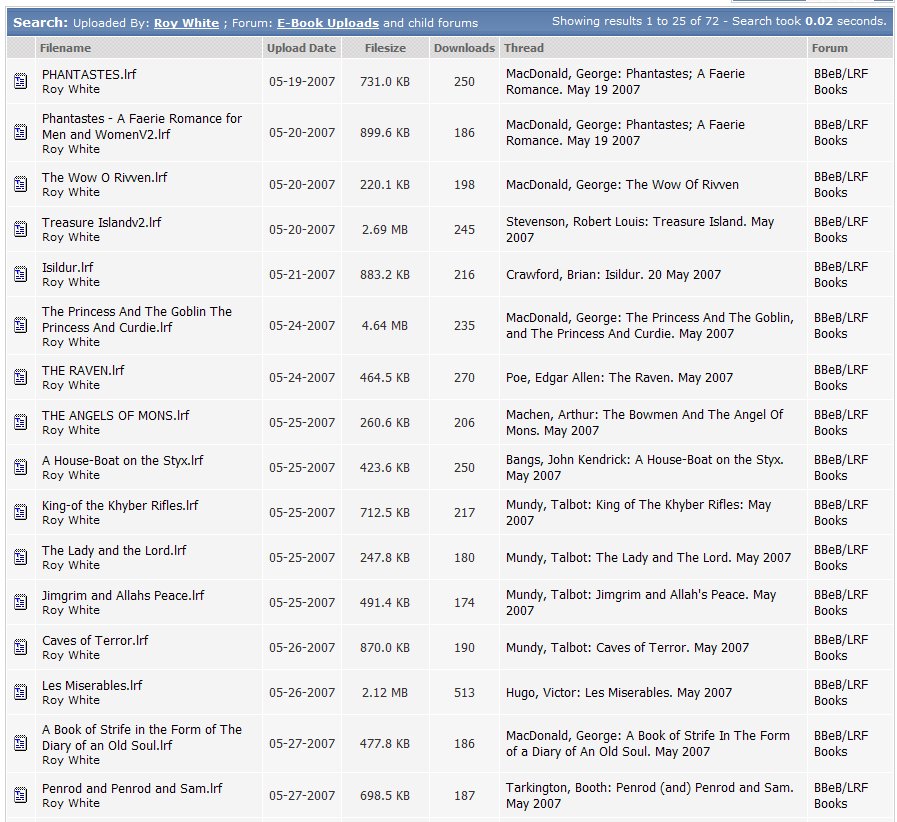
Task: Download Les Miserables.lrf
Action: [92, 685]
